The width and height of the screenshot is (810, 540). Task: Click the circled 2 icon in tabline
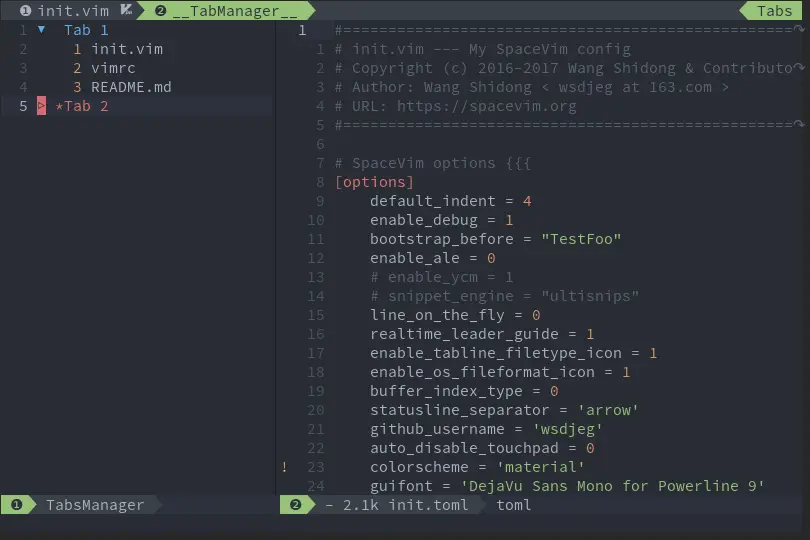click(x=161, y=10)
